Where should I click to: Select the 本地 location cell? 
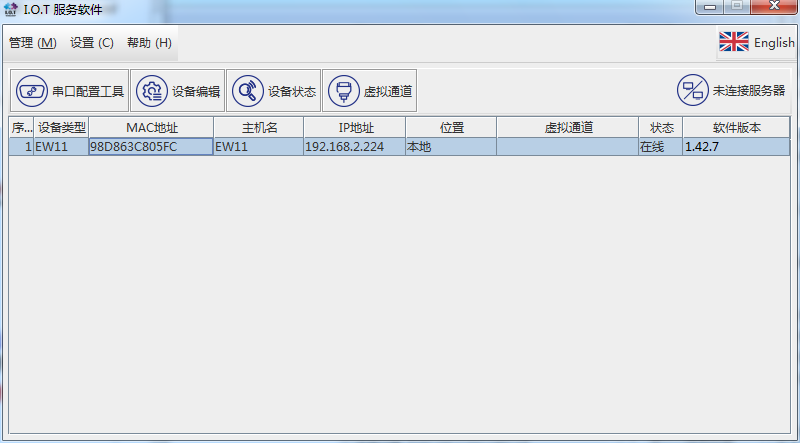tap(451, 147)
